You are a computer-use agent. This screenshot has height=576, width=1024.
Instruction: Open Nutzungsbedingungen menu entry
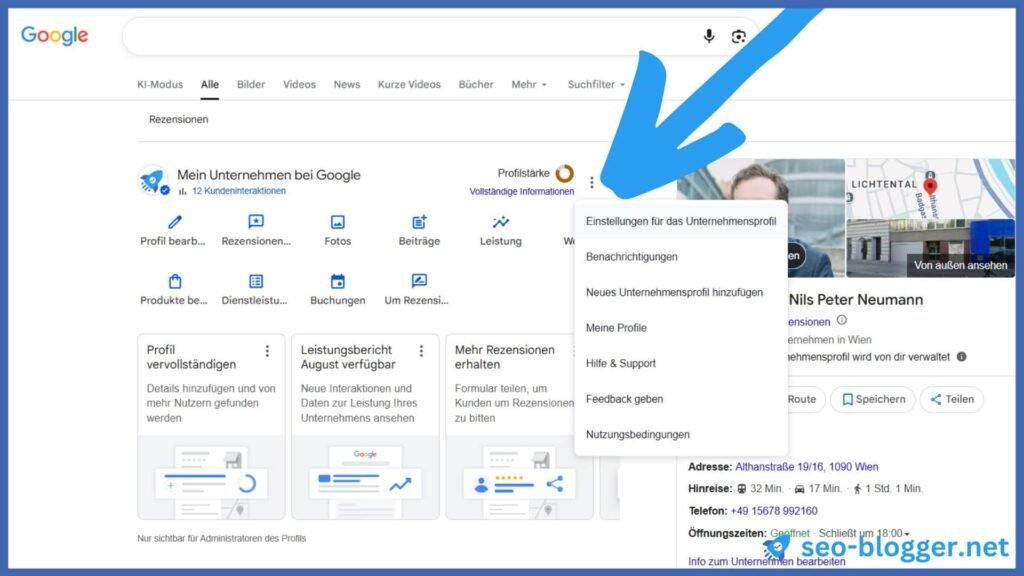[681, 434]
